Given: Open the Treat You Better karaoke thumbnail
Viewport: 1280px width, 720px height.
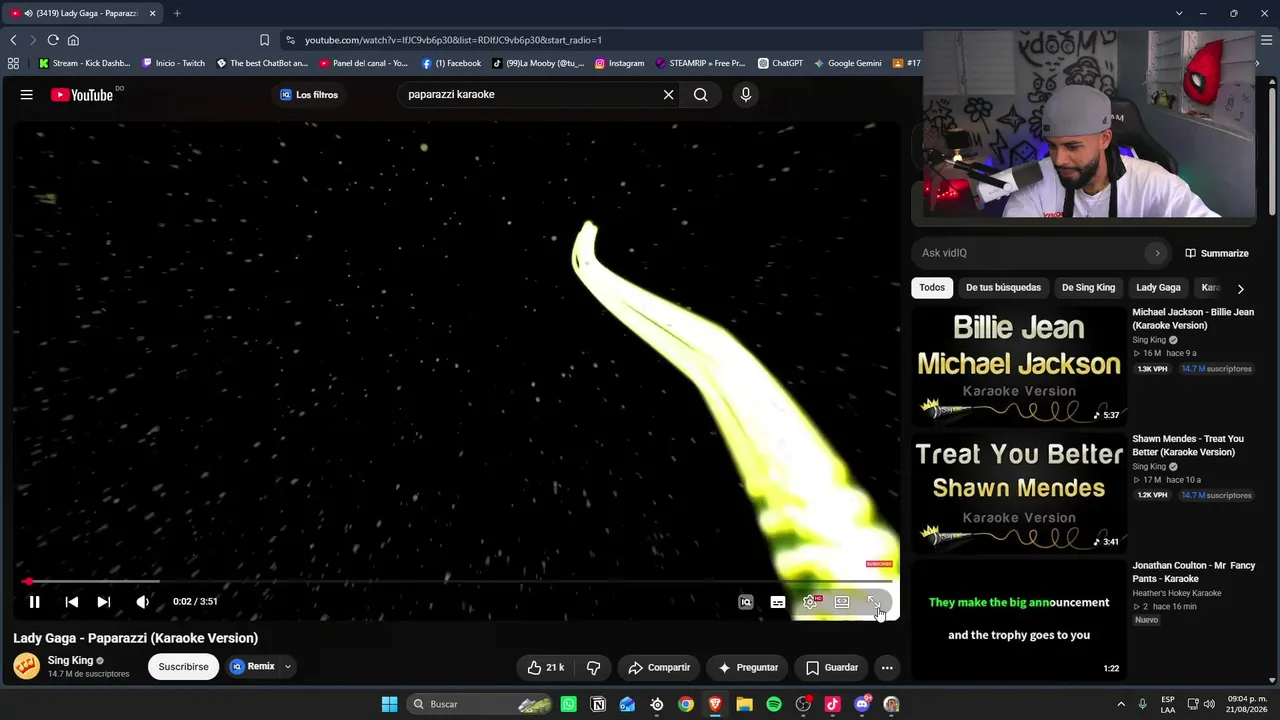Looking at the screenshot, I should (1019, 493).
